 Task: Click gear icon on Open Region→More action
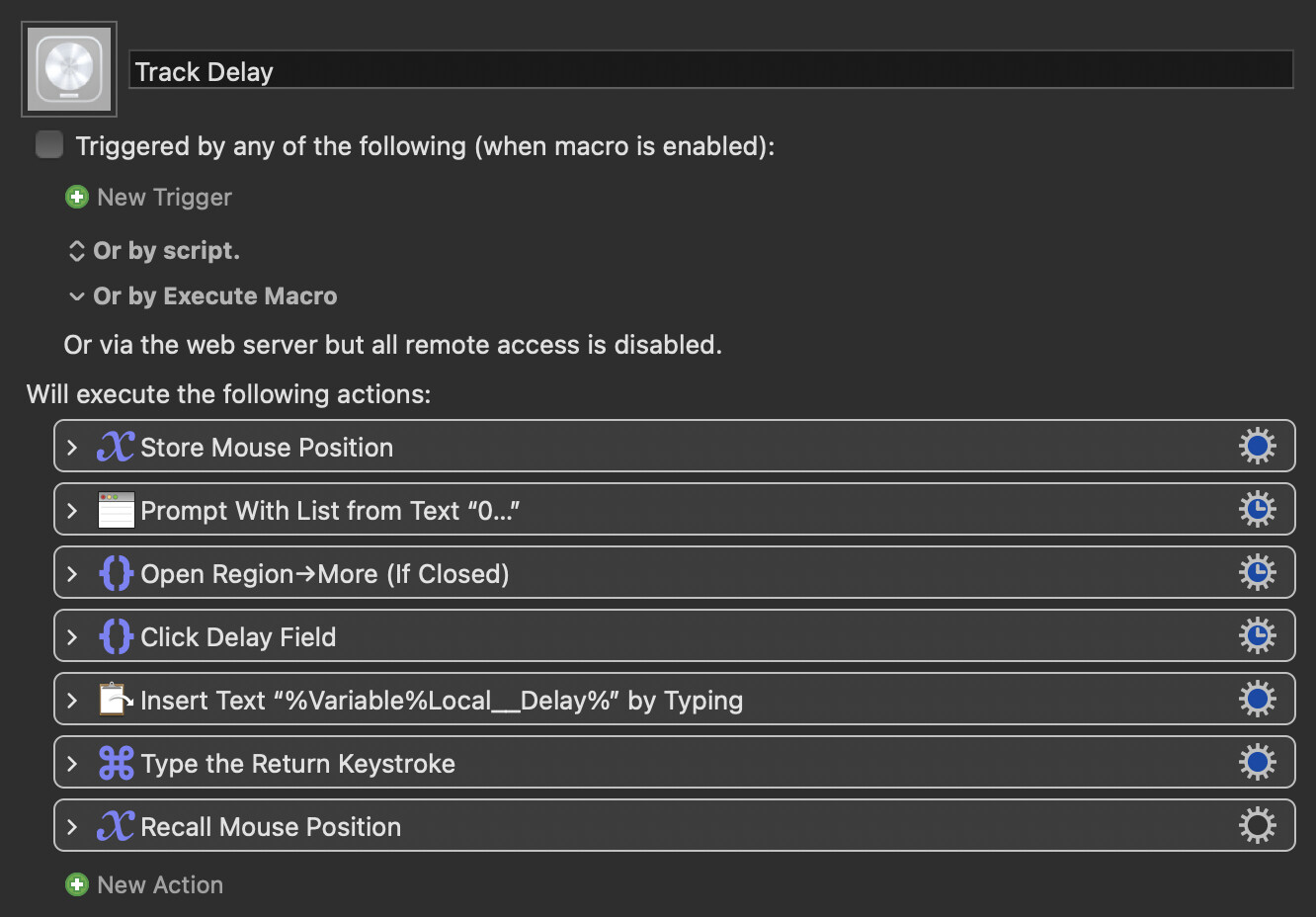(1257, 573)
